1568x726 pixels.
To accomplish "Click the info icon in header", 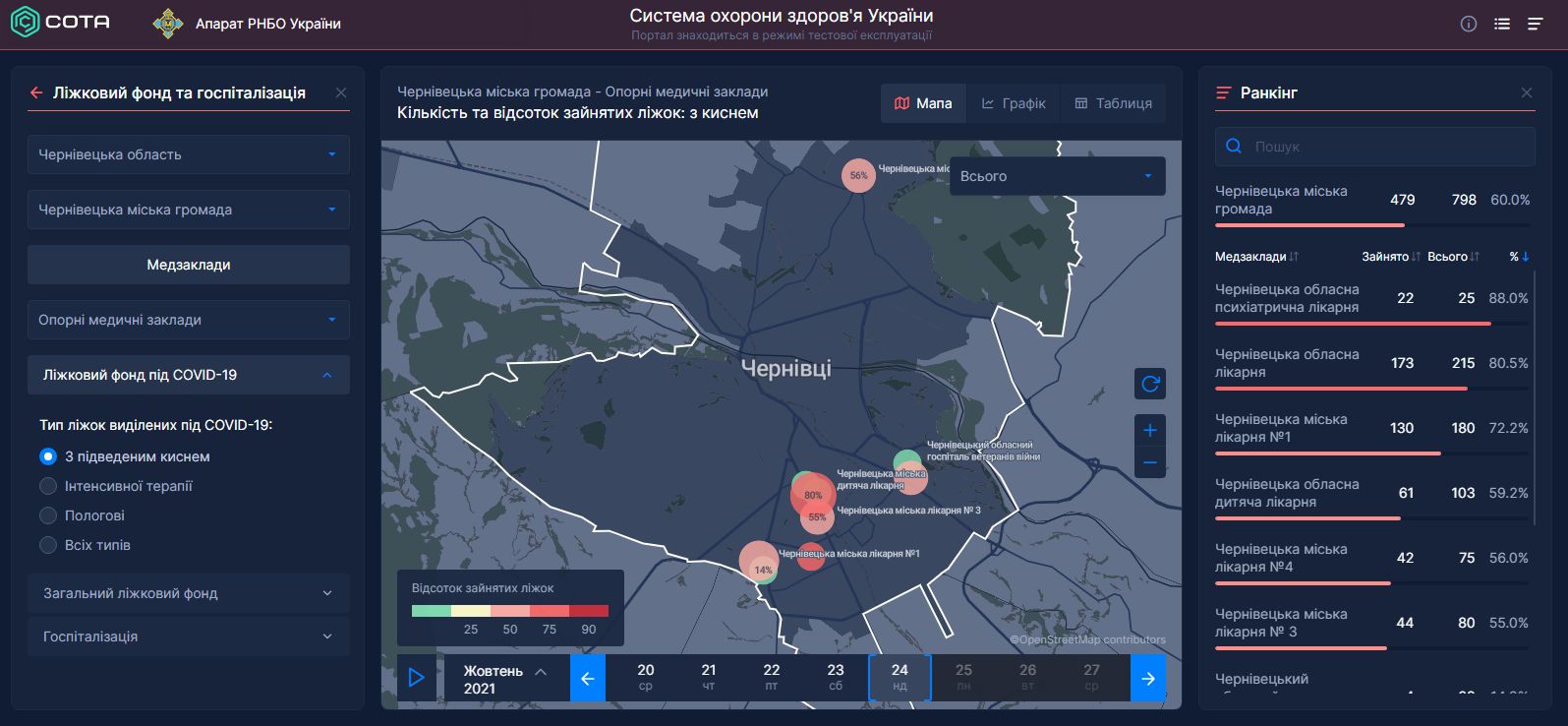I will (1469, 24).
